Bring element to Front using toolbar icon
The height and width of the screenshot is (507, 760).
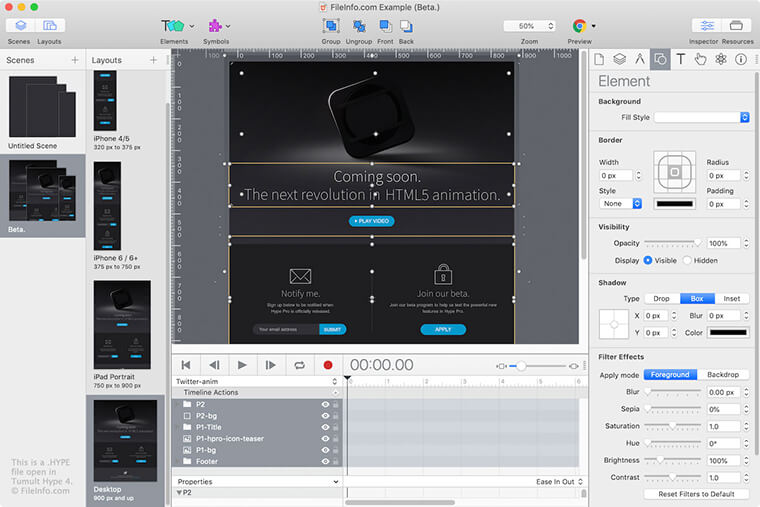385,26
